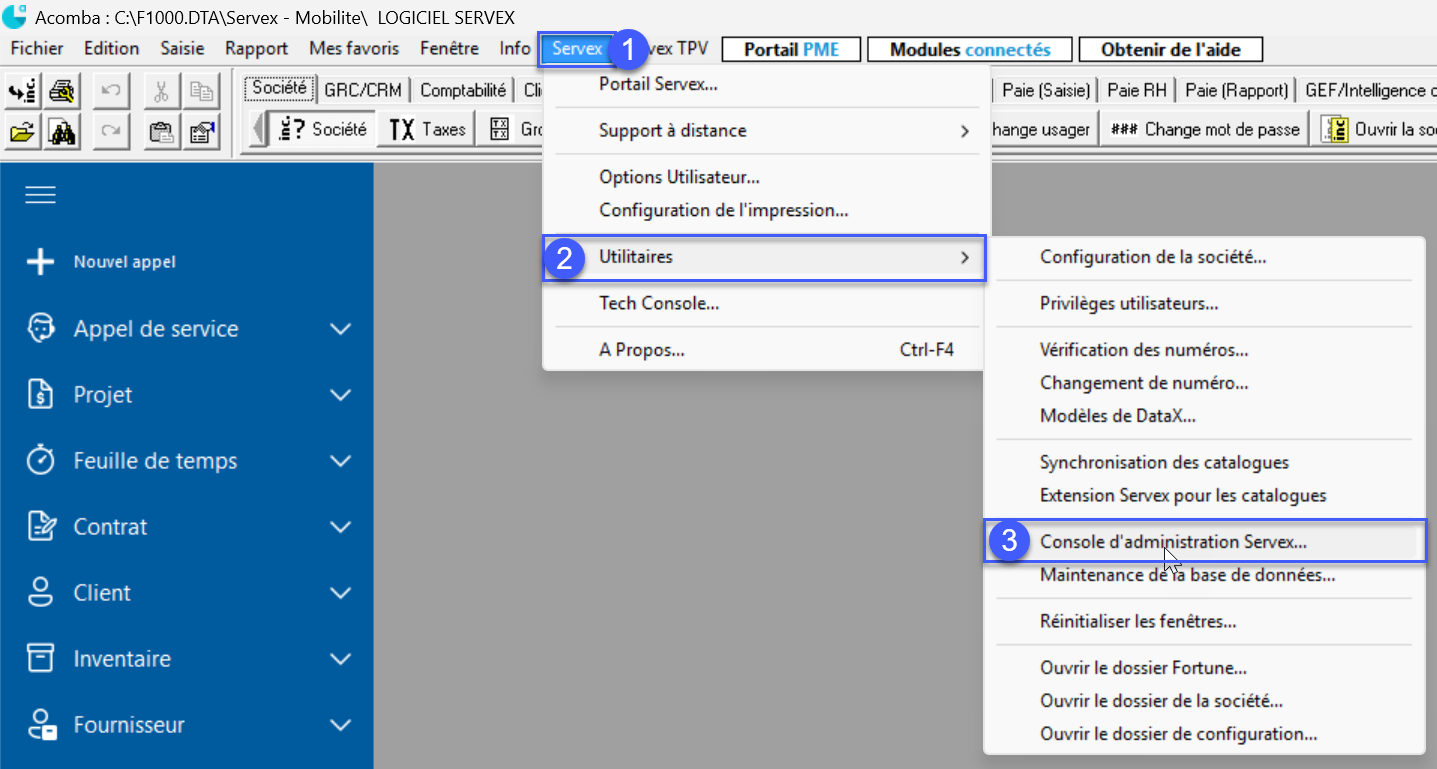Open the Mes favoris menu

click(354, 48)
